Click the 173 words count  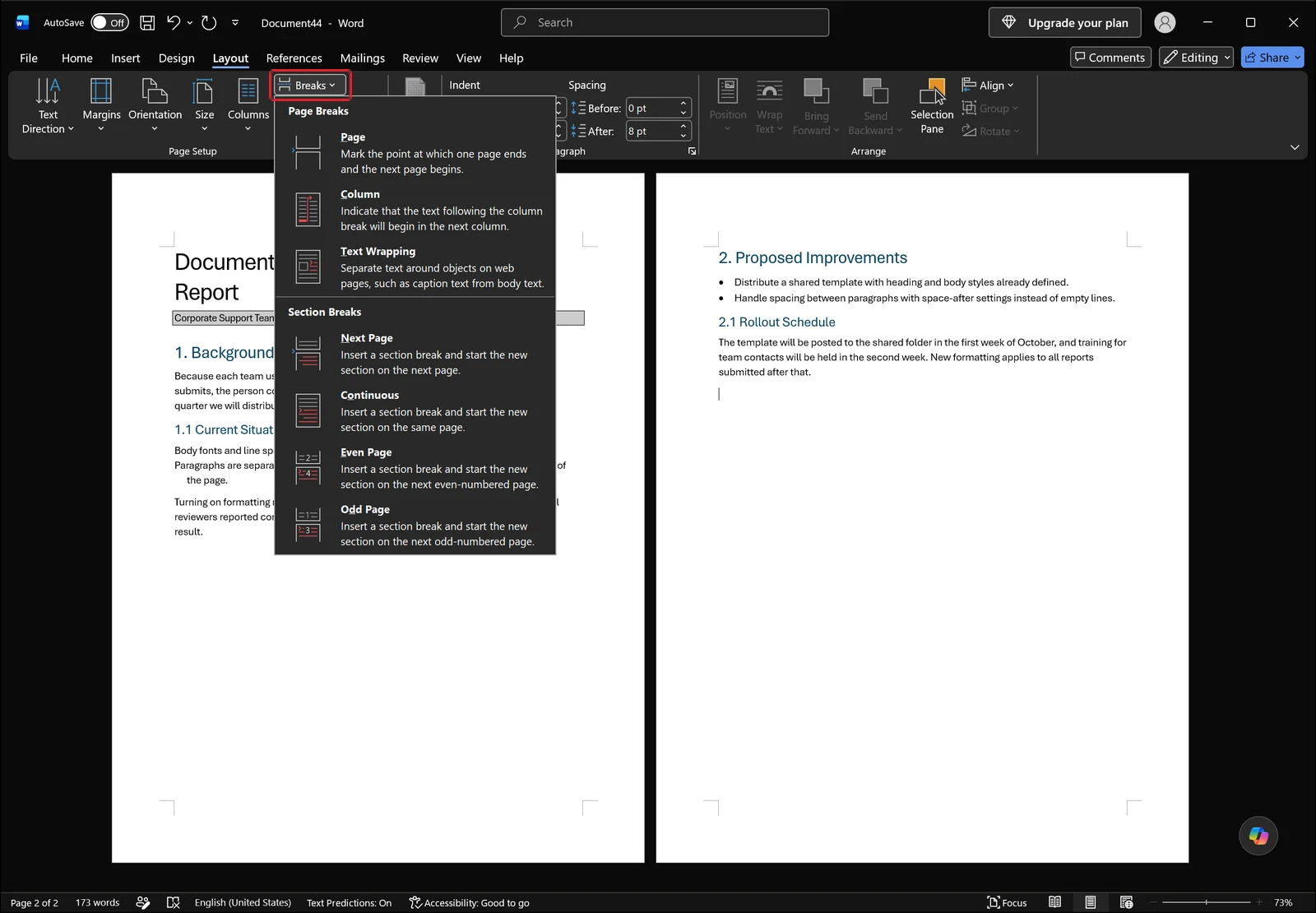tap(97, 903)
